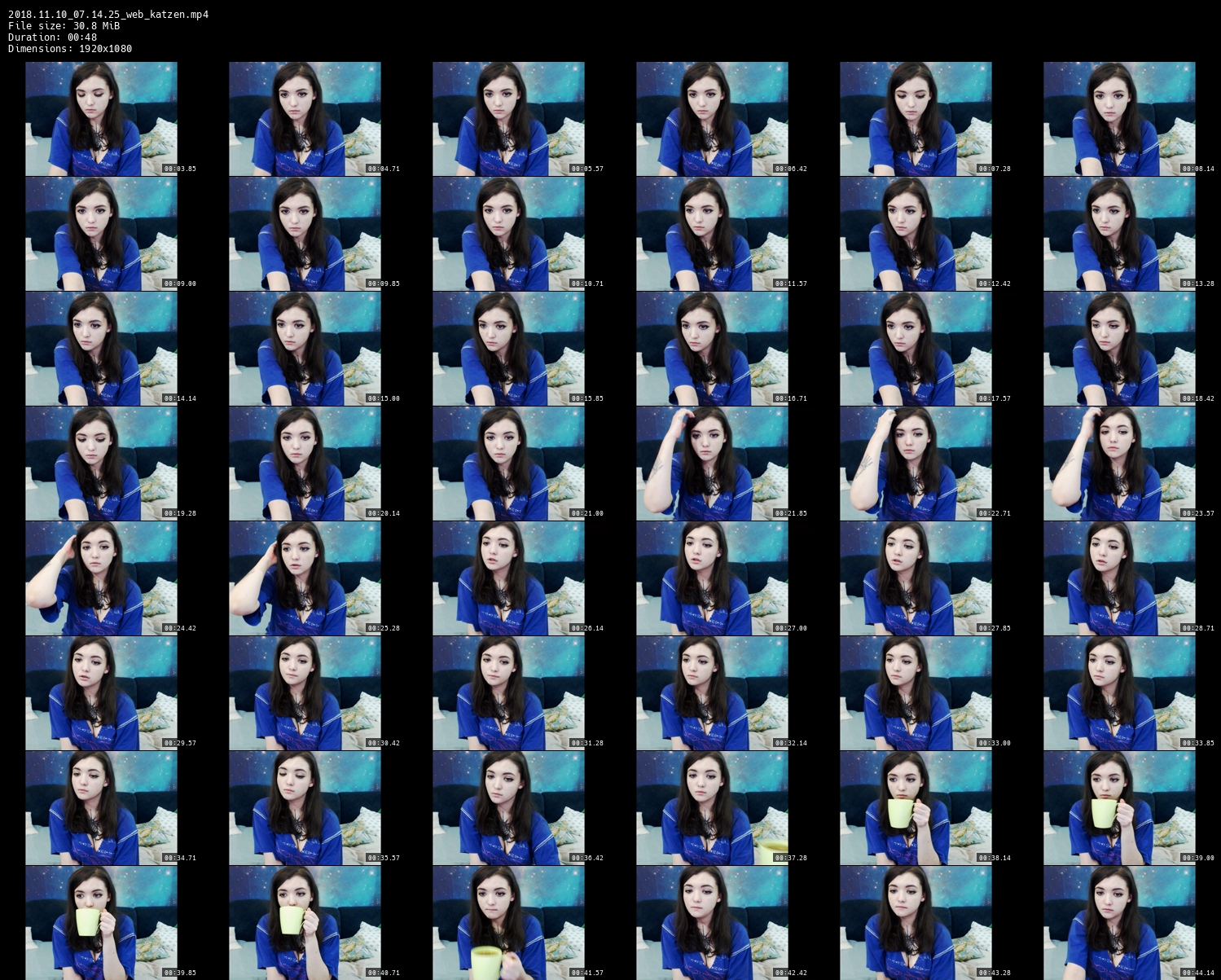Choose the frame labeled 00:11.57

click(x=712, y=234)
